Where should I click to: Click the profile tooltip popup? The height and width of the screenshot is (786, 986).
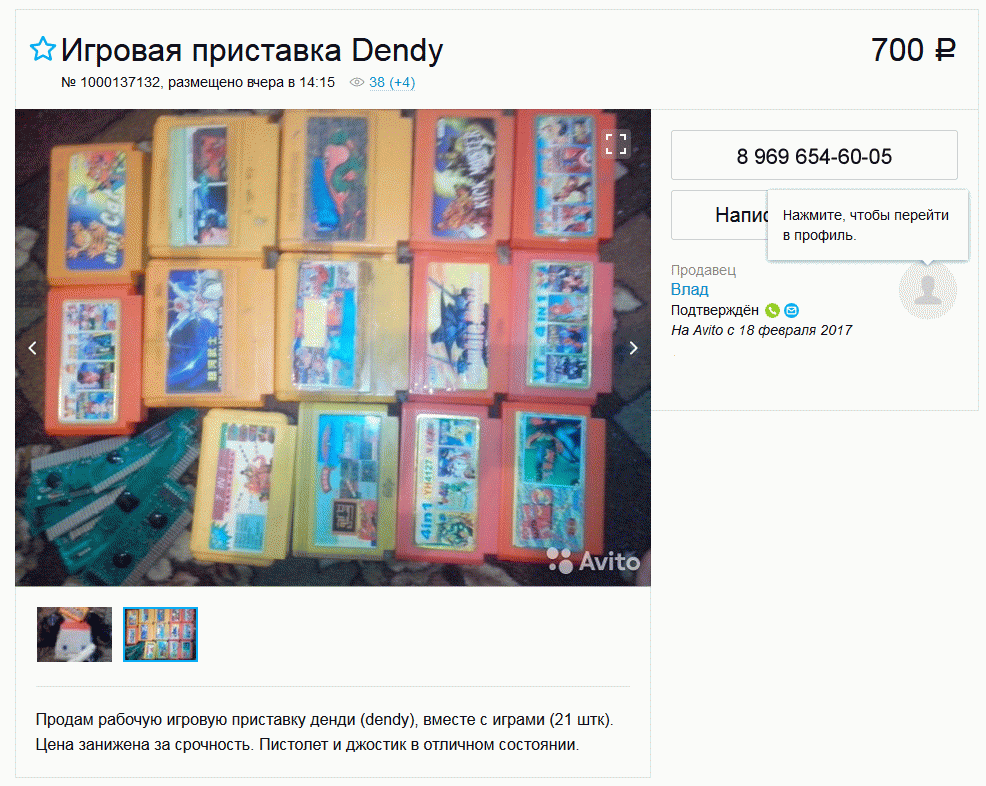coord(868,225)
